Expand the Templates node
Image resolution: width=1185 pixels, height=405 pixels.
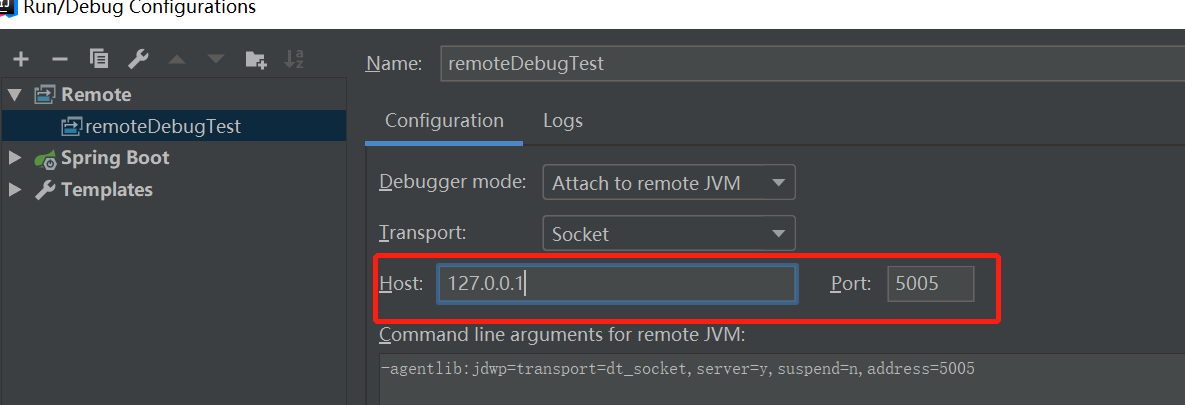[x=14, y=190]
